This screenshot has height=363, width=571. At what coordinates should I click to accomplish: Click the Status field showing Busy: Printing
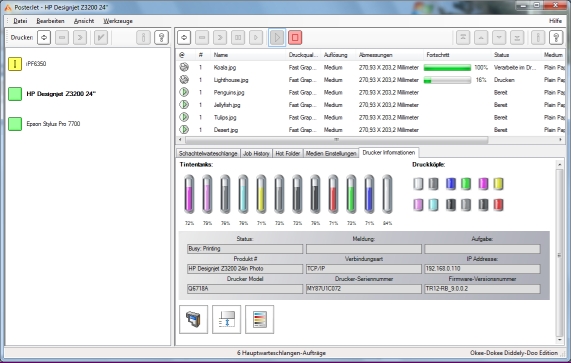(x=245, y=249)
